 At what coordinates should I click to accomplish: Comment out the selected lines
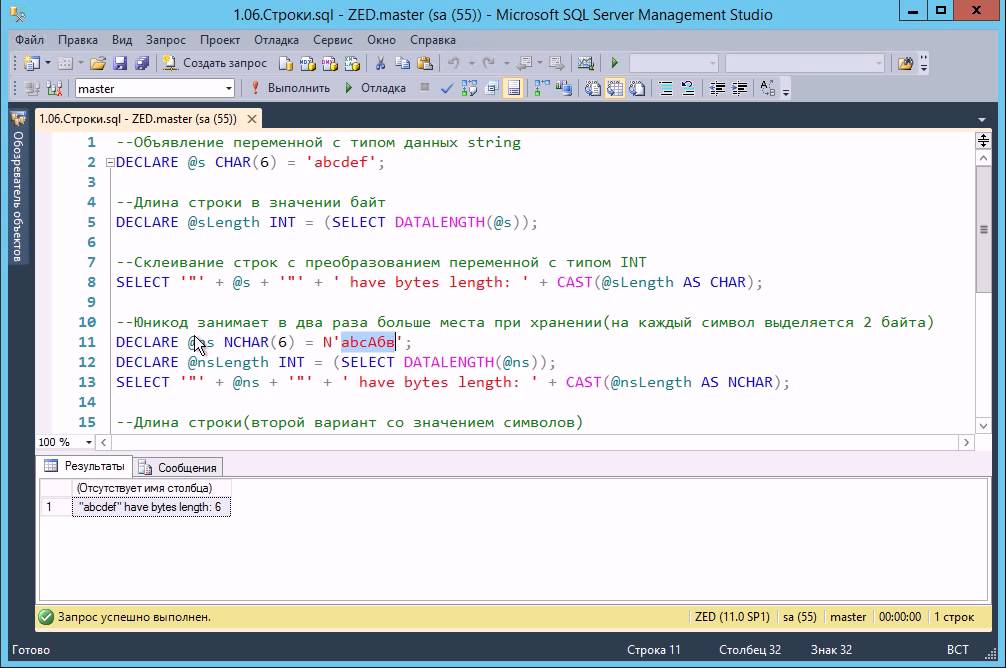tap(666, 89)
